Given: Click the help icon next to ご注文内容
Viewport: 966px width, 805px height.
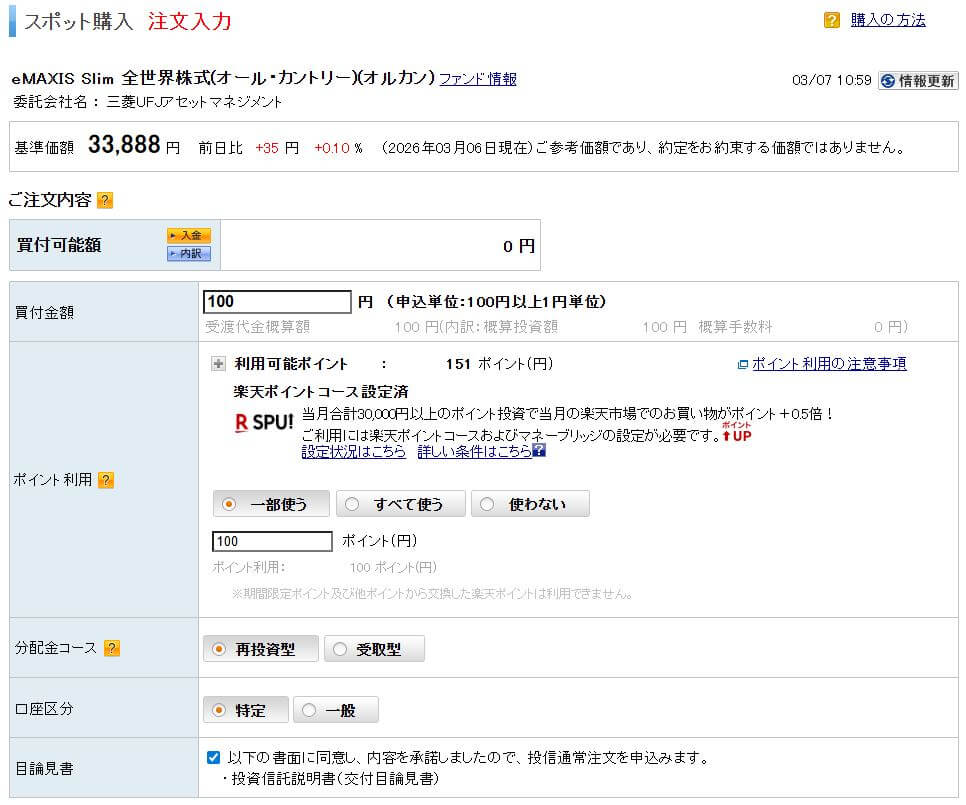Looking at the screenshot, I should [105, 200].
